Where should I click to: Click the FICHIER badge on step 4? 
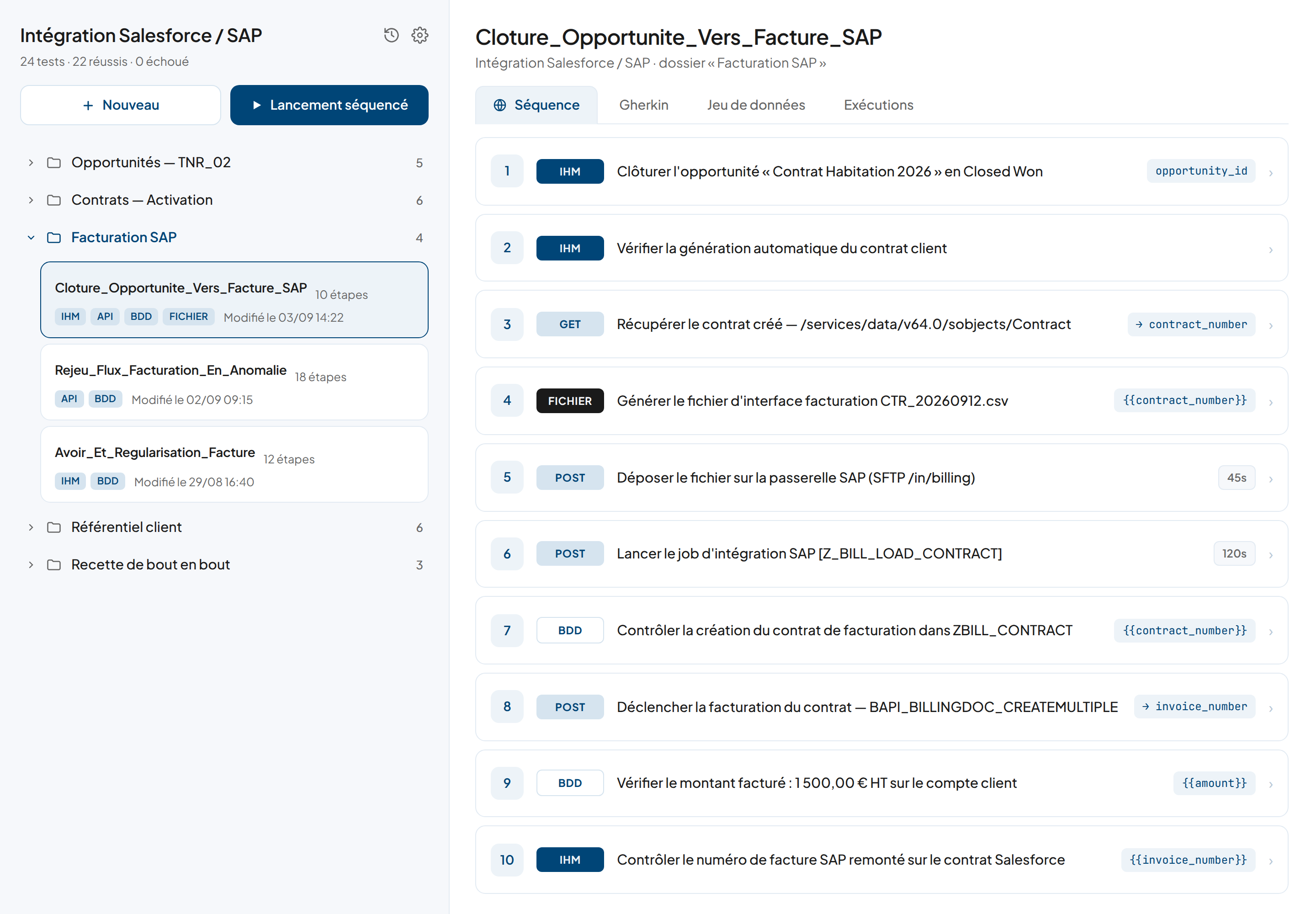tap(570, 401)
